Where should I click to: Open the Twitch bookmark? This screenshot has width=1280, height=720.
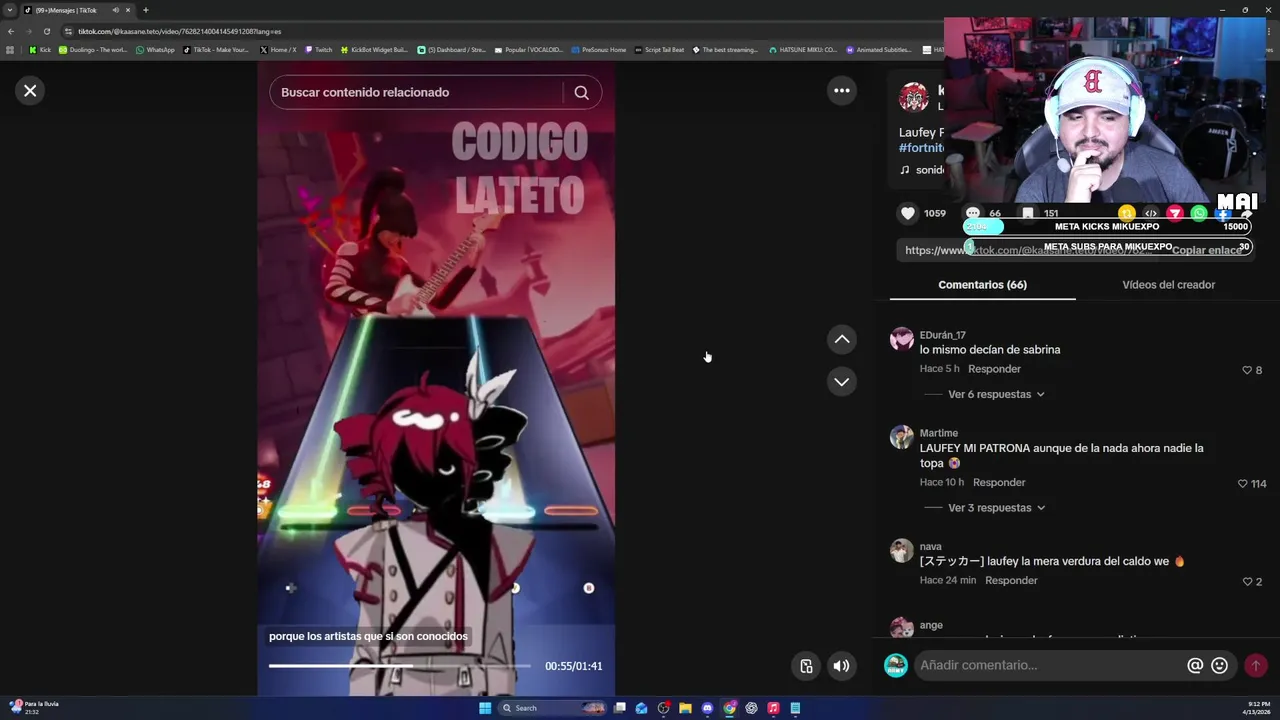(x=319, y=50)
